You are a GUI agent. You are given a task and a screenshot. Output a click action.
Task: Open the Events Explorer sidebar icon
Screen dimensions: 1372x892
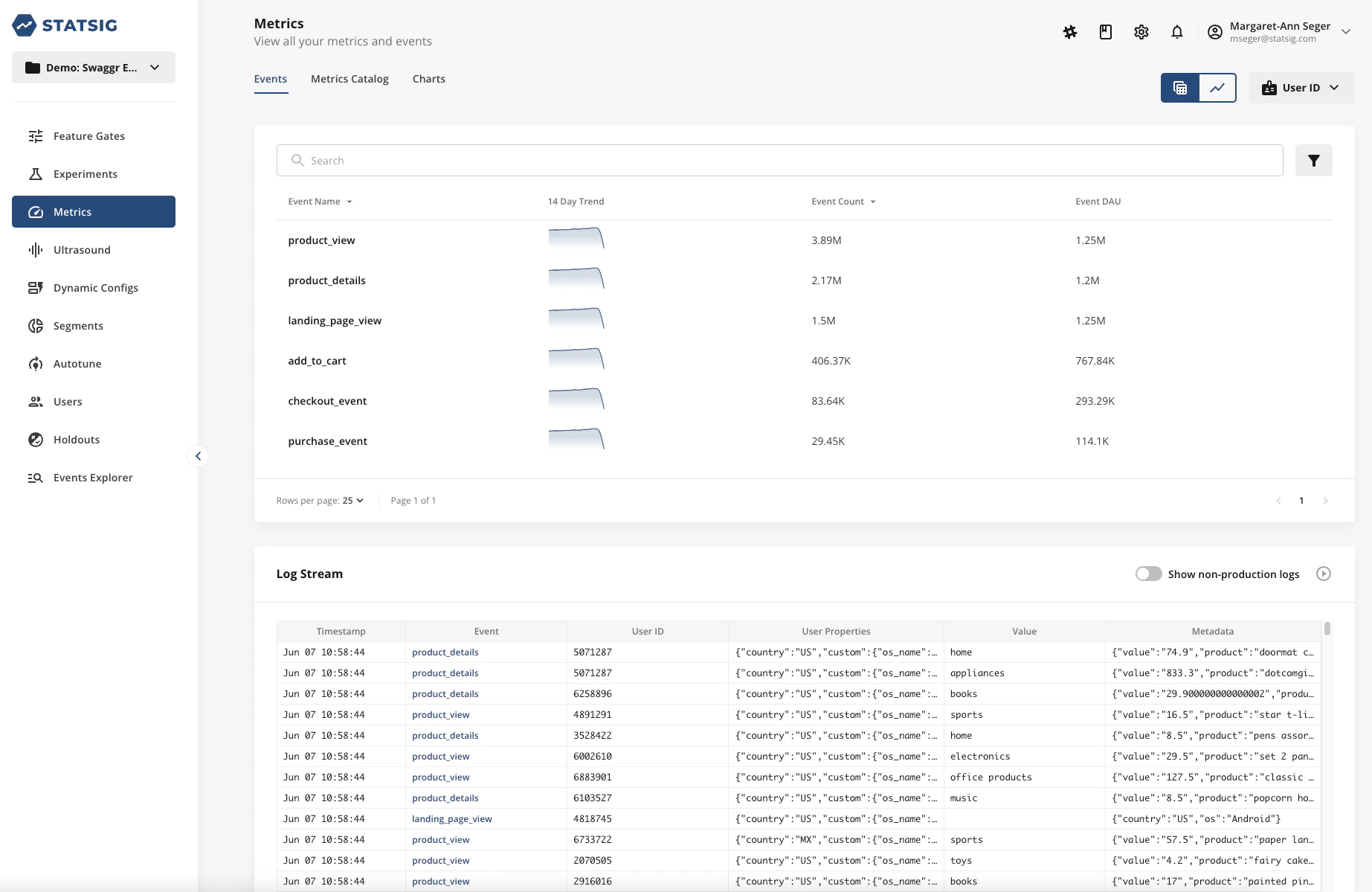click(x=35, y=477)
